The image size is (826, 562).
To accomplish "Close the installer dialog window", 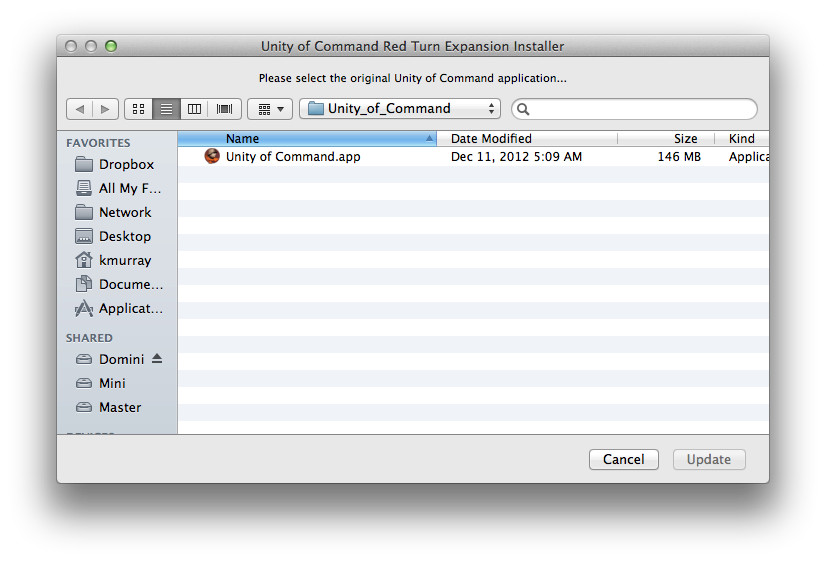I will (x=71, y=46).
